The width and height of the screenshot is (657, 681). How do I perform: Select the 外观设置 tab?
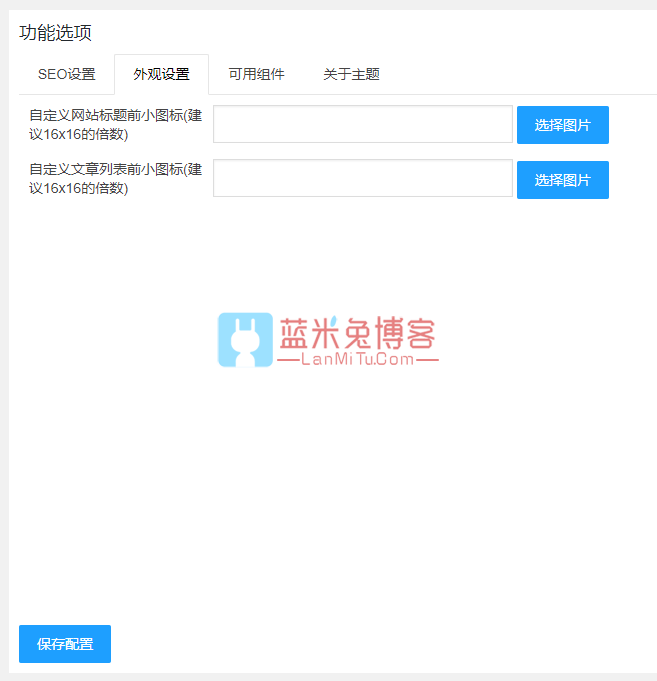point(162,74)
